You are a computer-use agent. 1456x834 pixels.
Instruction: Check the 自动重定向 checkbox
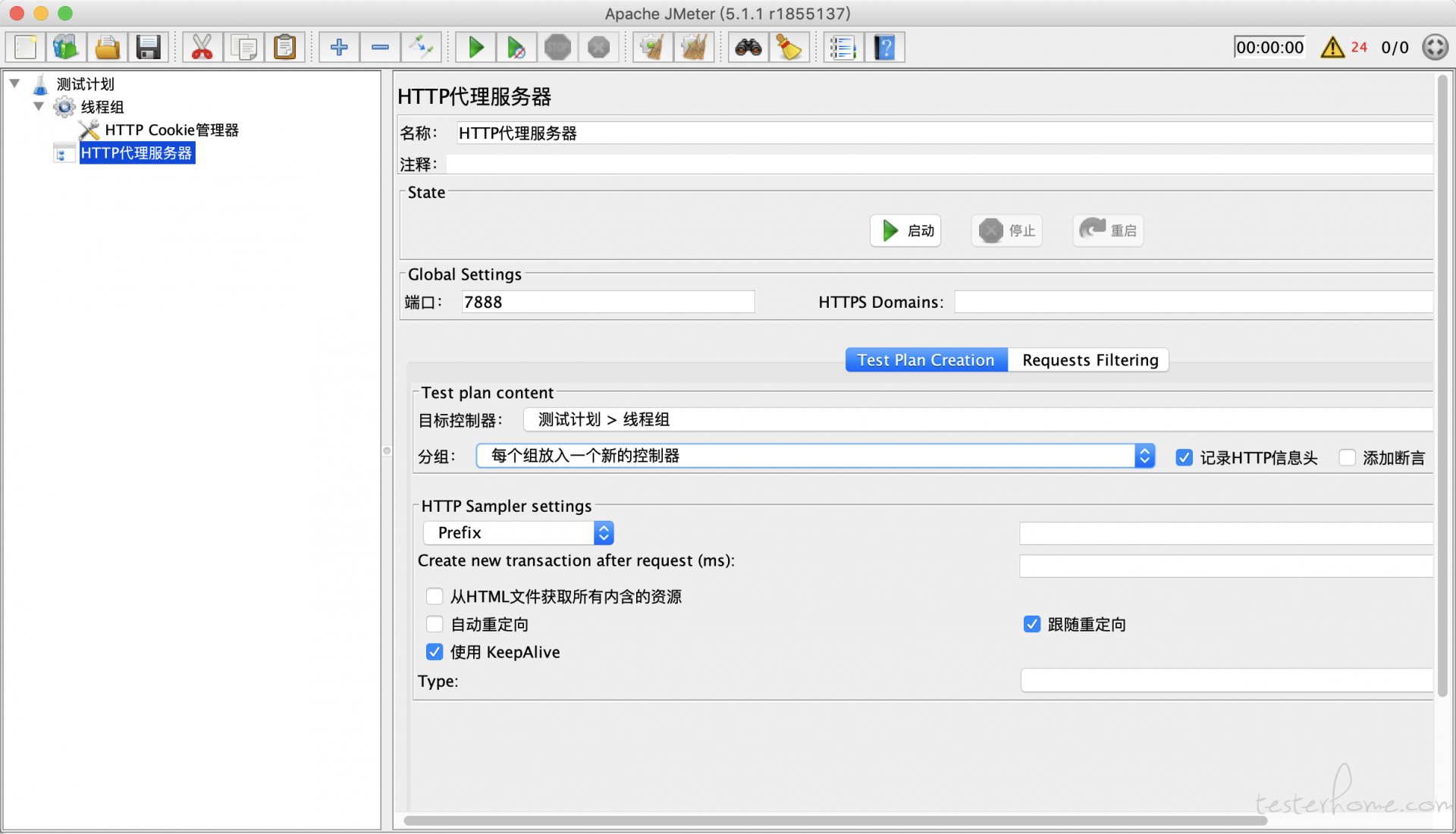click(435, 624)
